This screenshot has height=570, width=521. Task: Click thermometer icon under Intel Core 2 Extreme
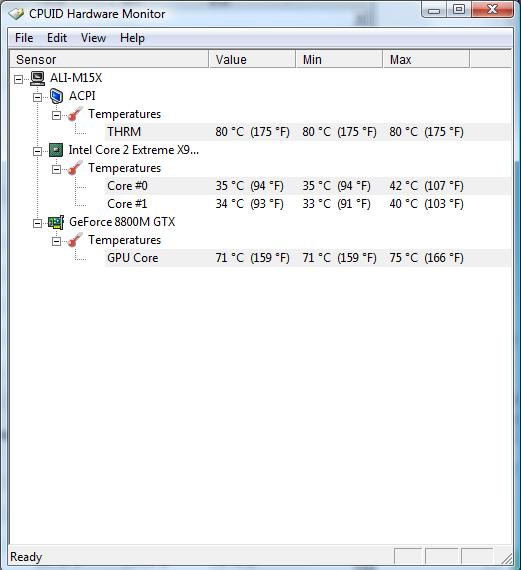pos(75,168)
